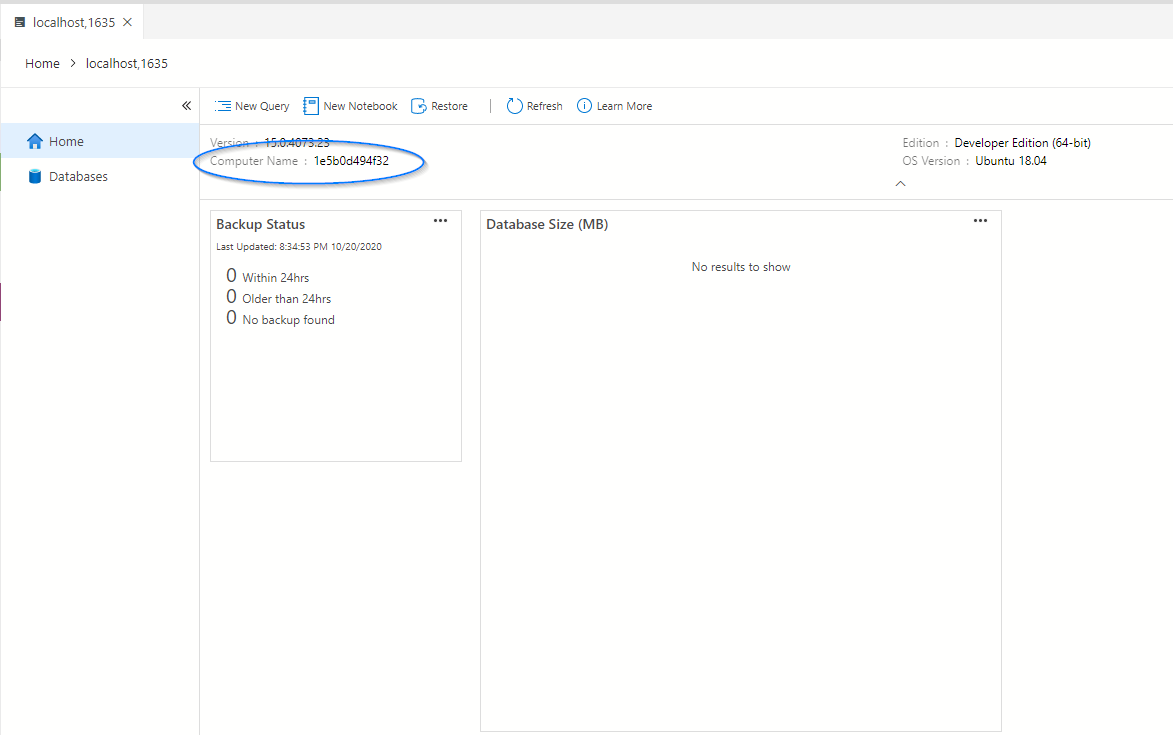
Task: Open the Backup Status card options menu
Action: (x=440, y=220)
